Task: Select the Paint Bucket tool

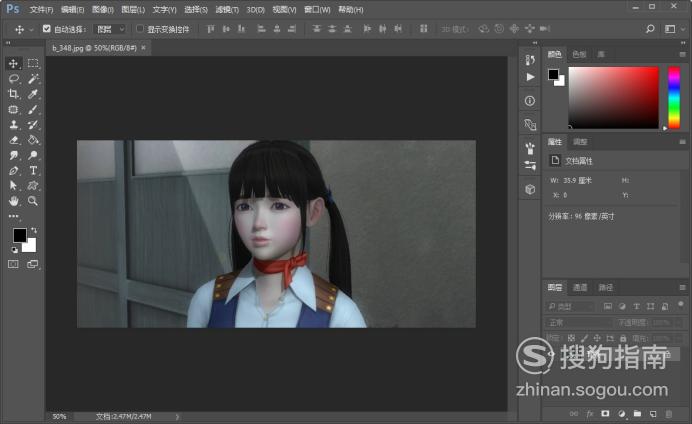Action: point(33,140)
